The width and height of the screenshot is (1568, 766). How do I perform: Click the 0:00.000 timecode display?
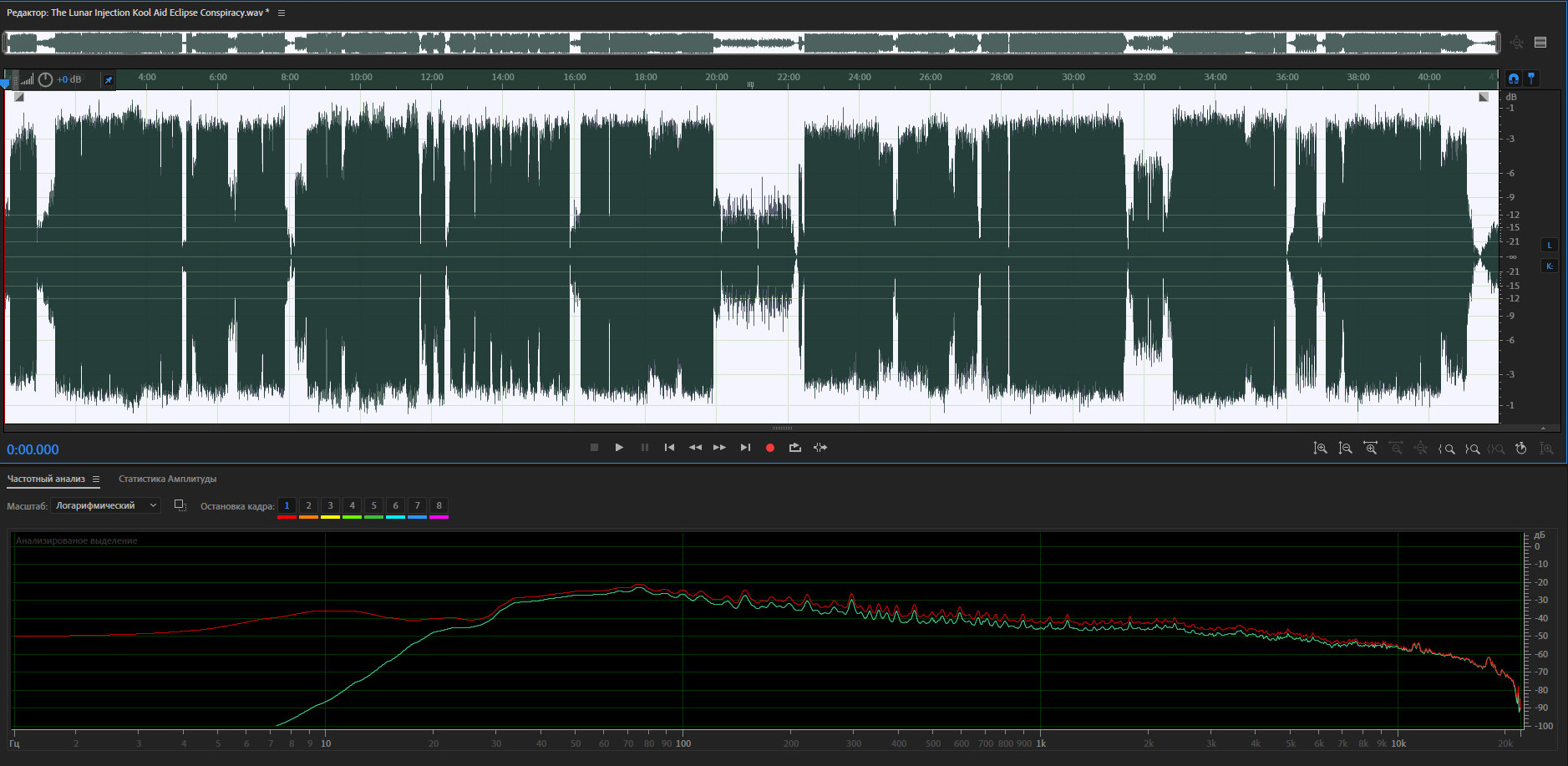click(x=33, y=449)
